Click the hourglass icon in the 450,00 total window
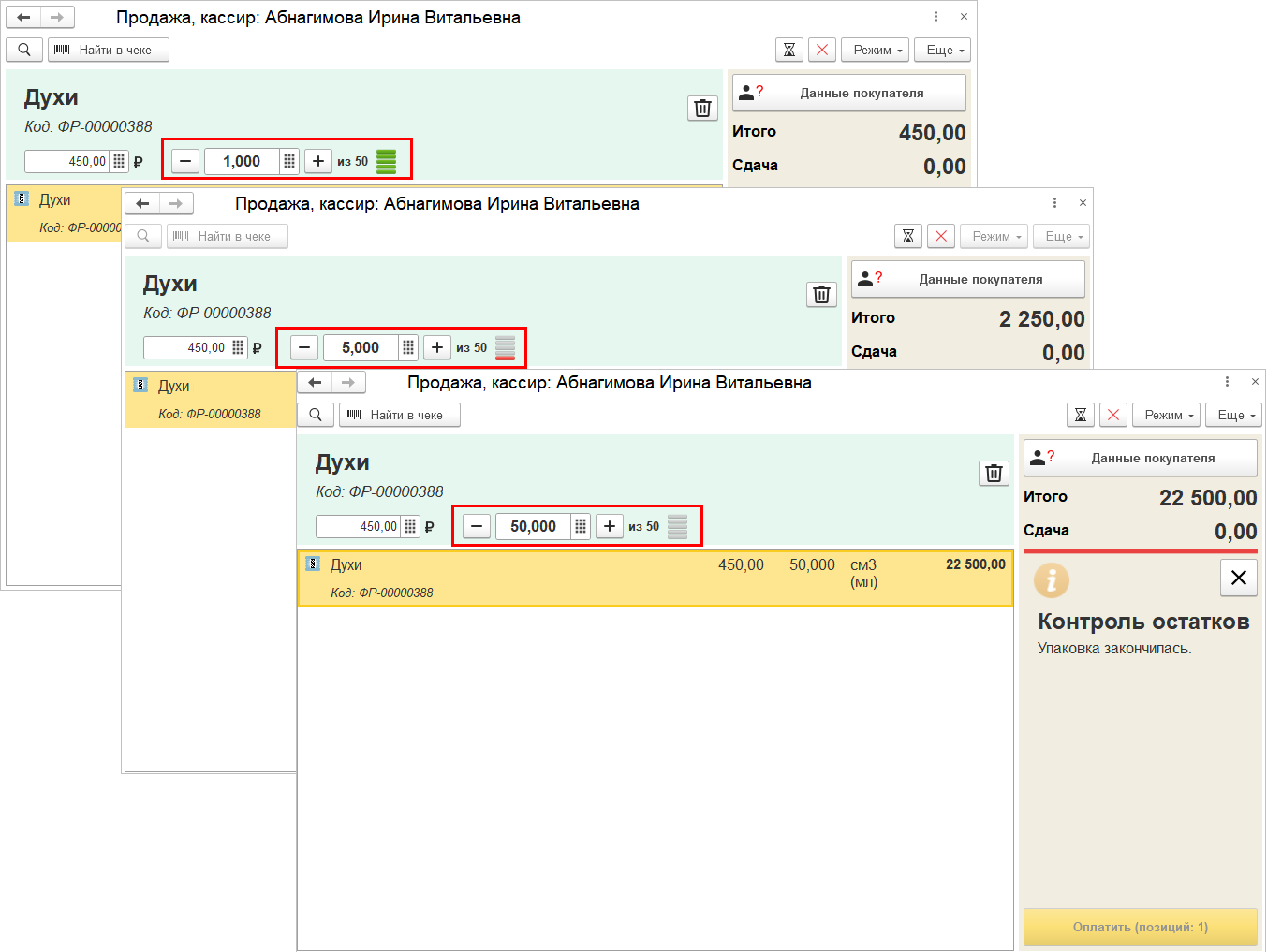Screen dimensions: 1267x952 (789, 50)
